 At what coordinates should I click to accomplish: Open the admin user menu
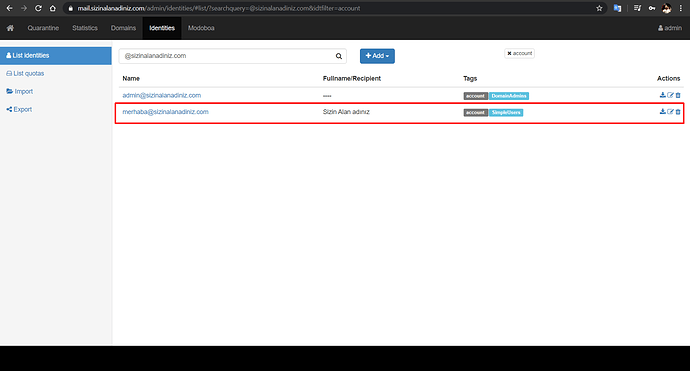click(x=670, y=28)
